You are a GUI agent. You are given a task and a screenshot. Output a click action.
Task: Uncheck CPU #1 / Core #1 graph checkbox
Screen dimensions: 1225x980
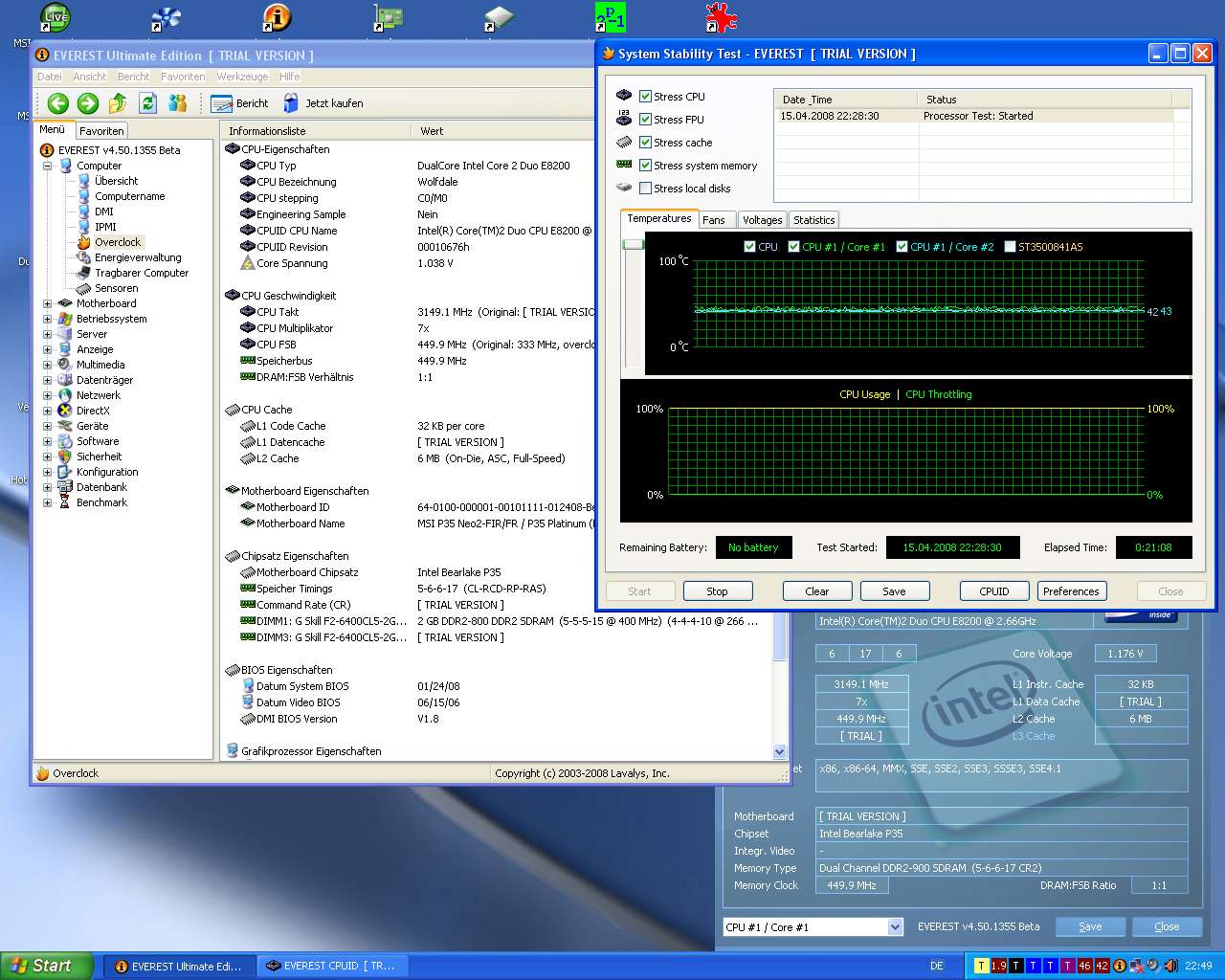[x=793, y=247]
